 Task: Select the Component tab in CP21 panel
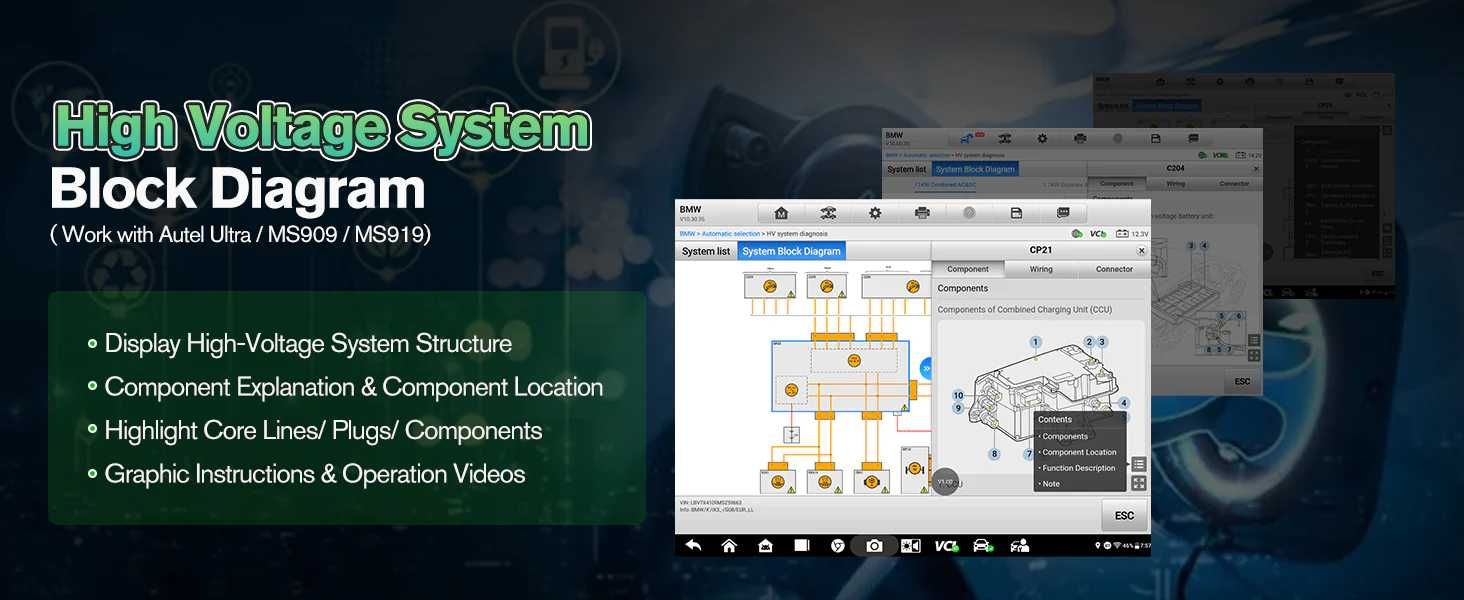(968, 269)
